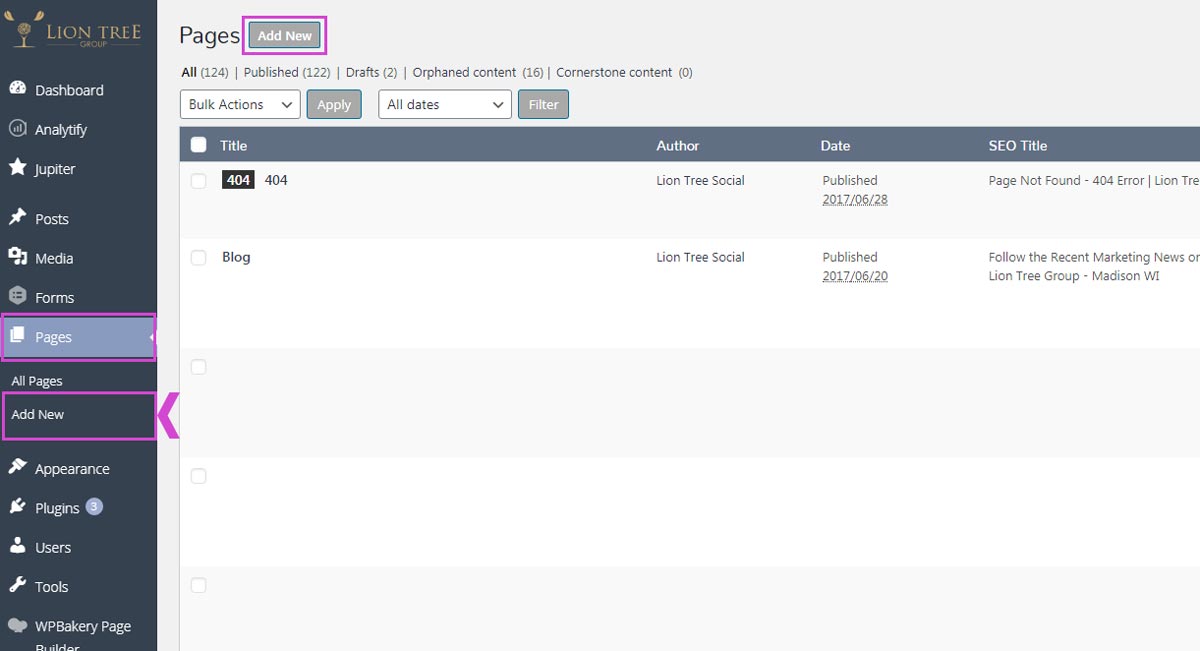Click the Posts pushpin icon

click(17, 218)
